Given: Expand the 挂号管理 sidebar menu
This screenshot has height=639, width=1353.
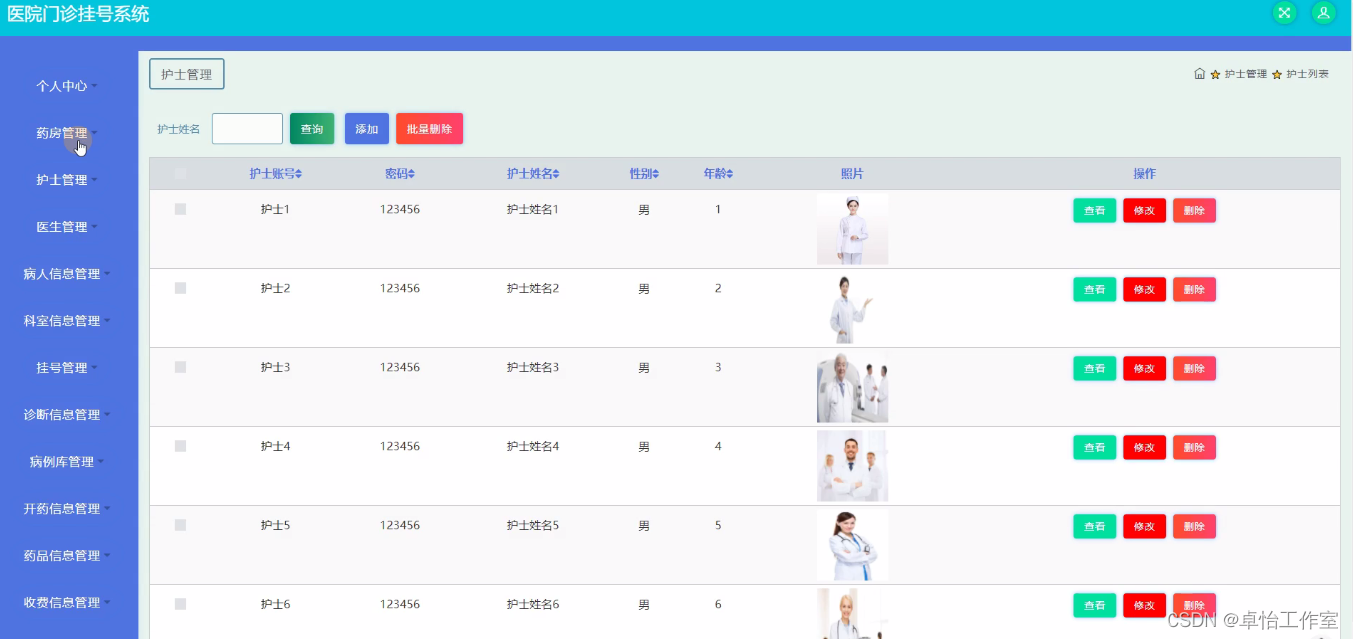Looking at the screenshot, I should coord(68,368).
